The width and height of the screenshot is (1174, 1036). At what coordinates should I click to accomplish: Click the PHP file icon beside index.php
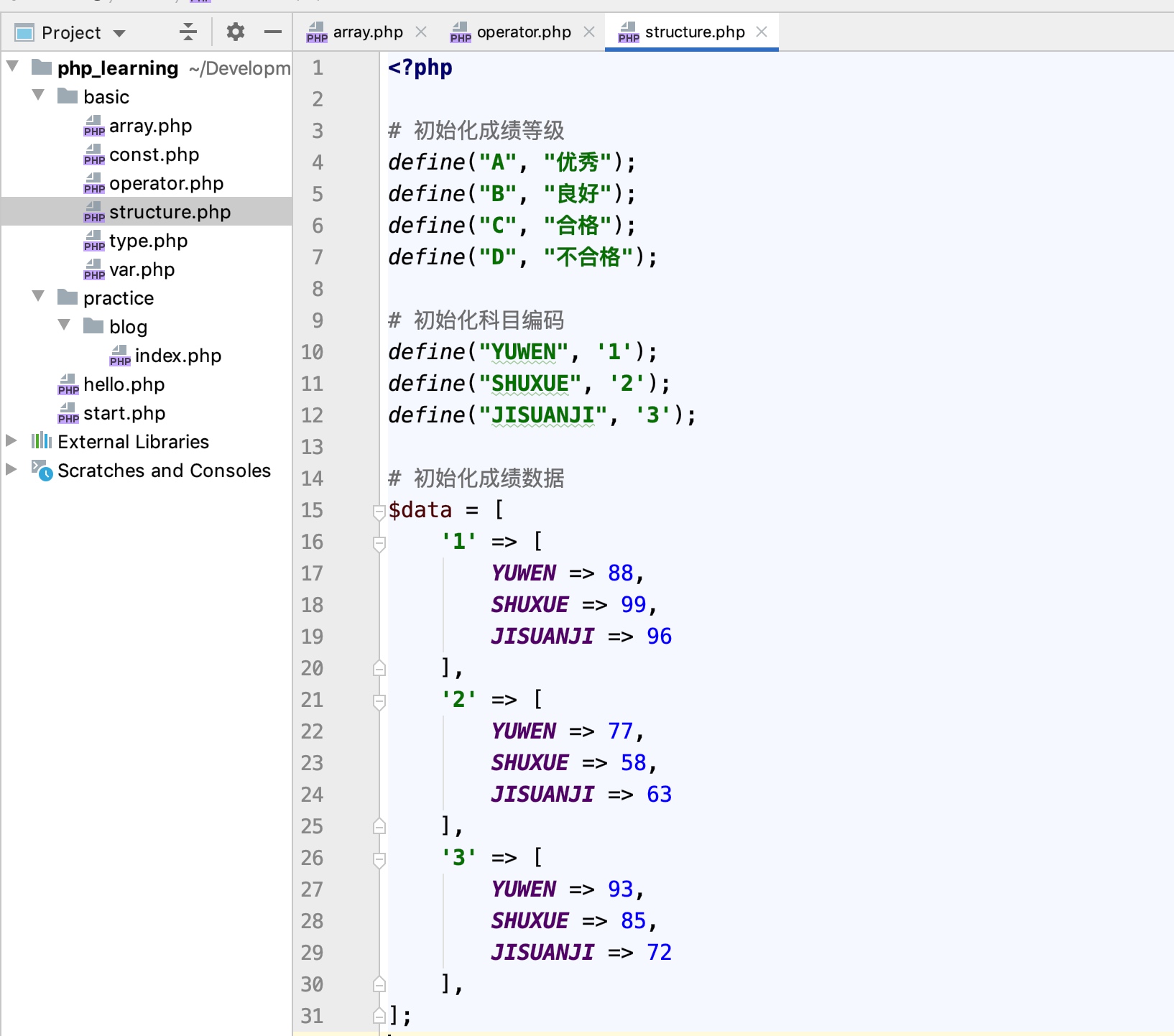(120, 356)
